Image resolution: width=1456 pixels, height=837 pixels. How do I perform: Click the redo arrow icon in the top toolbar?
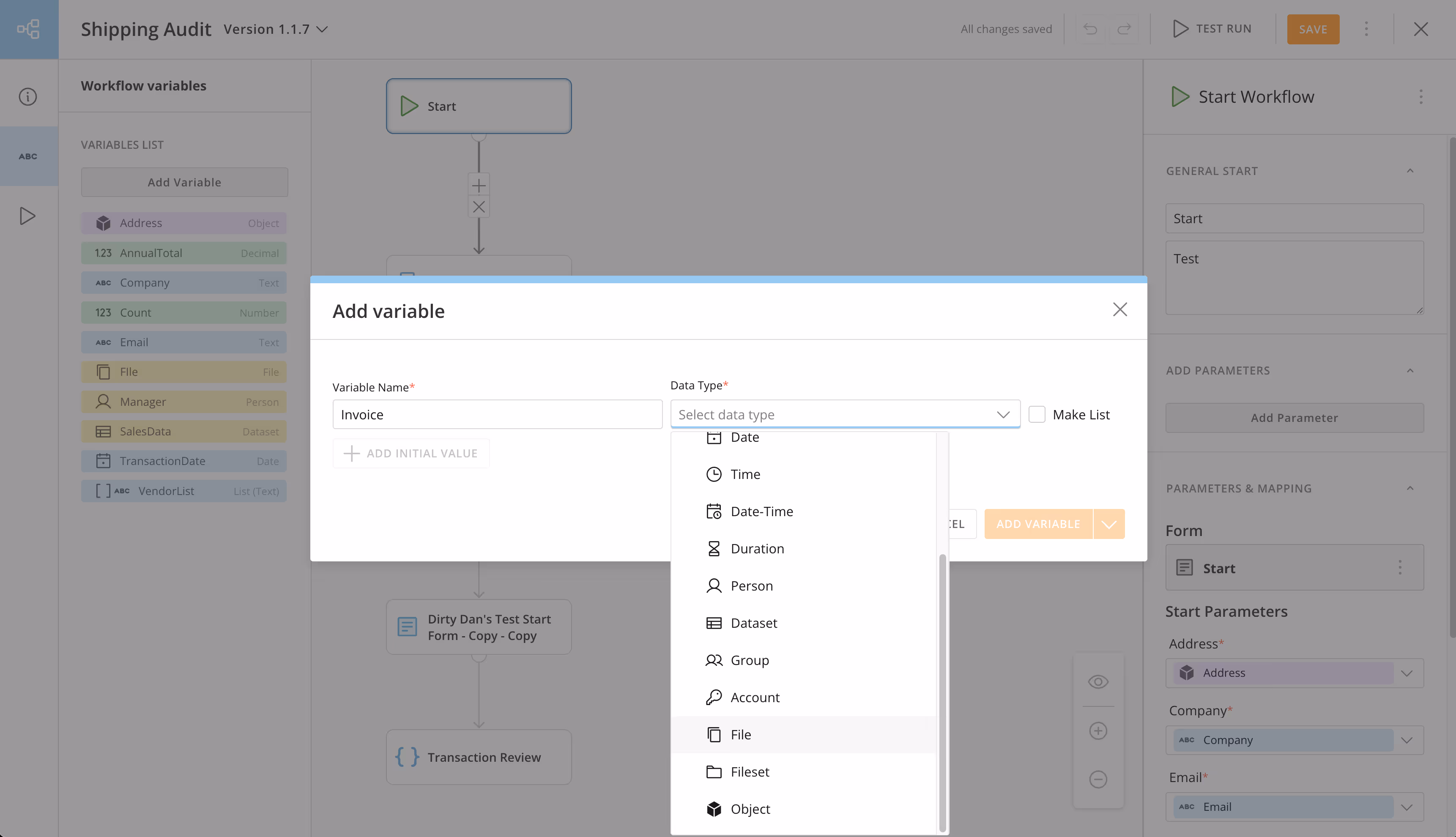click(1124, 29)
